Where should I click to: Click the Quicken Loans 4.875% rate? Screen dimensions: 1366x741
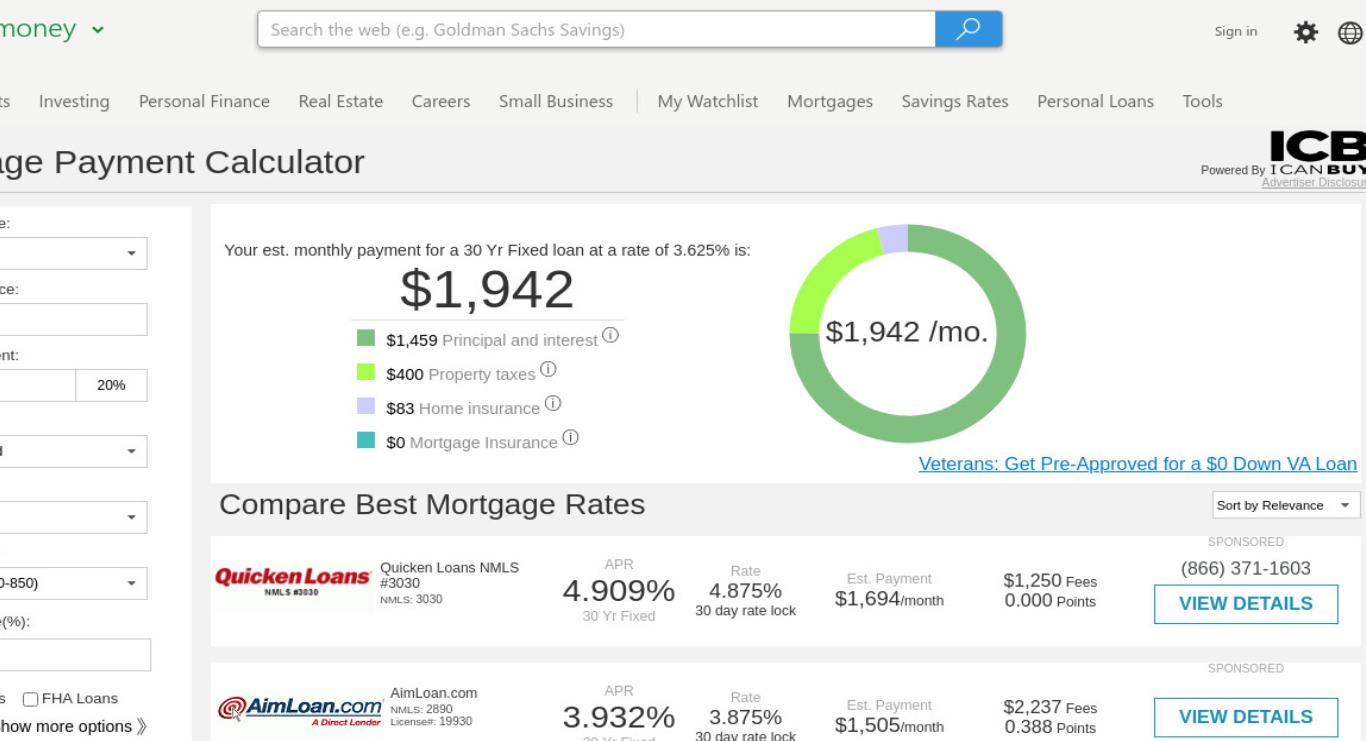745,591
